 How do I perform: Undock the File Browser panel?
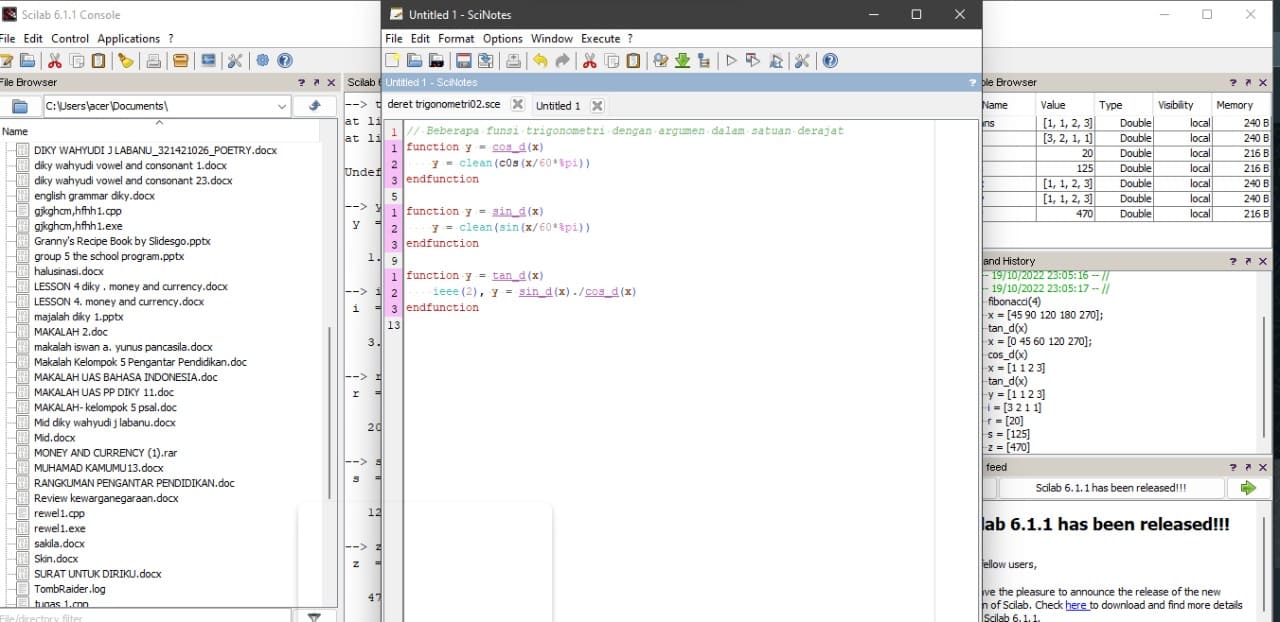point(316,83)
